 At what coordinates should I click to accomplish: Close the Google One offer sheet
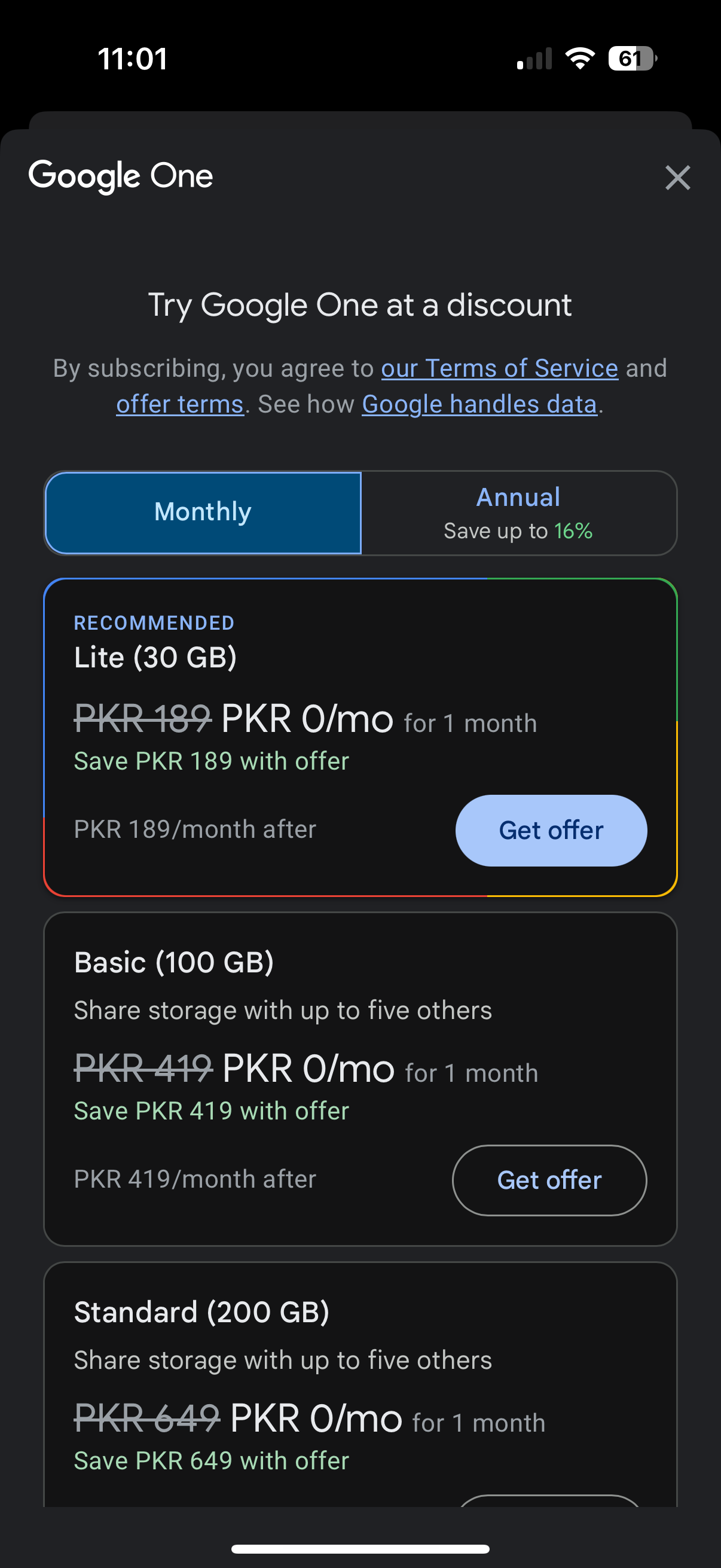[677, 178]
